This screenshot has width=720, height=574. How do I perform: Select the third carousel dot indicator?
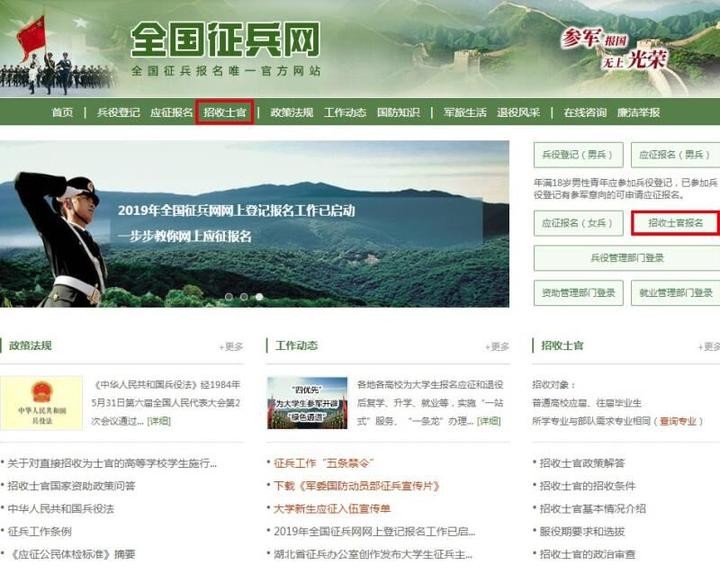point(259,297)
